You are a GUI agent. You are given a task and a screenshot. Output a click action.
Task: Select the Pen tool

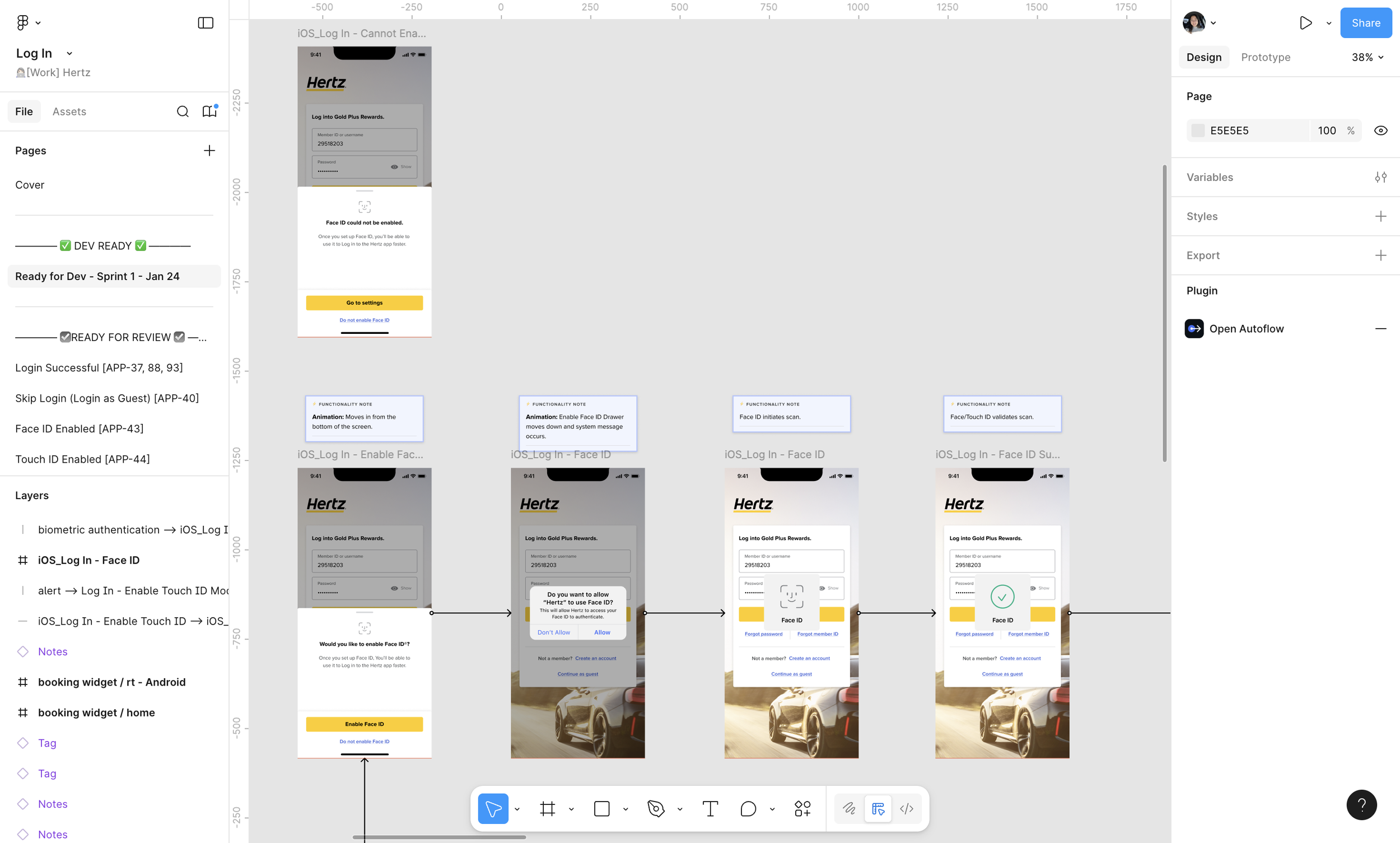point(655,808)
